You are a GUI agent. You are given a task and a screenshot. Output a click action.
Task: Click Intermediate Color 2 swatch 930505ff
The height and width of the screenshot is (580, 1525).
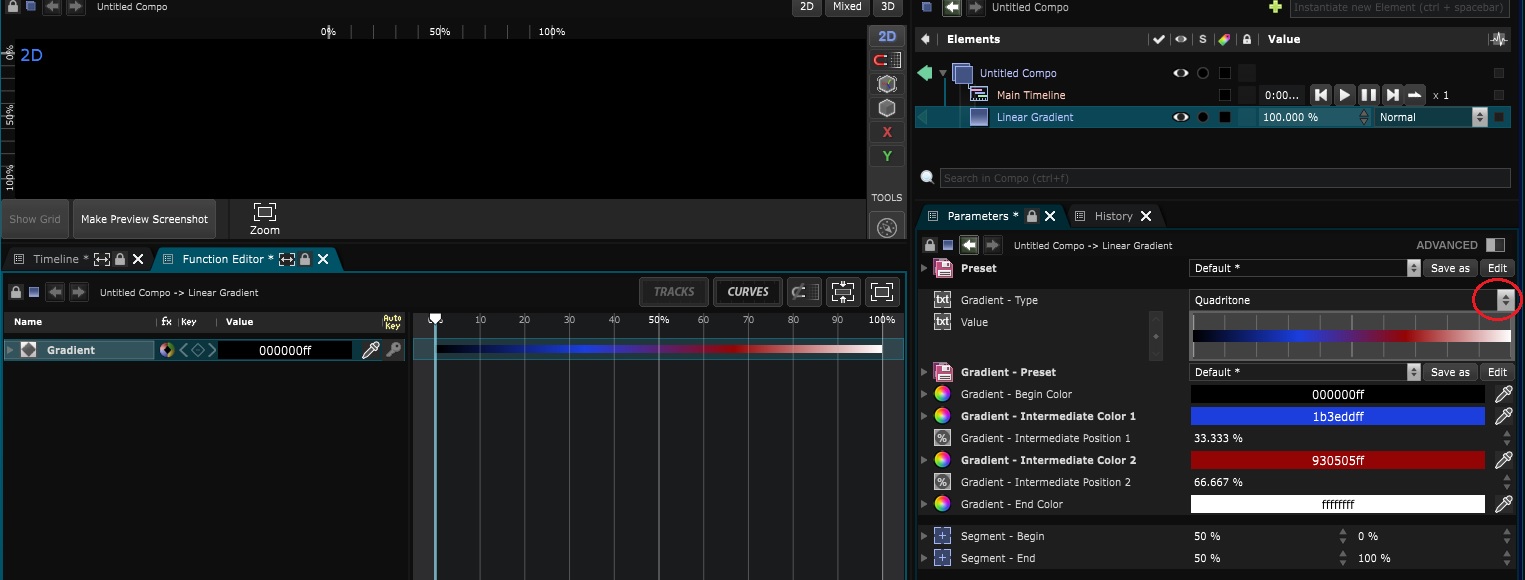point(1337,460)
